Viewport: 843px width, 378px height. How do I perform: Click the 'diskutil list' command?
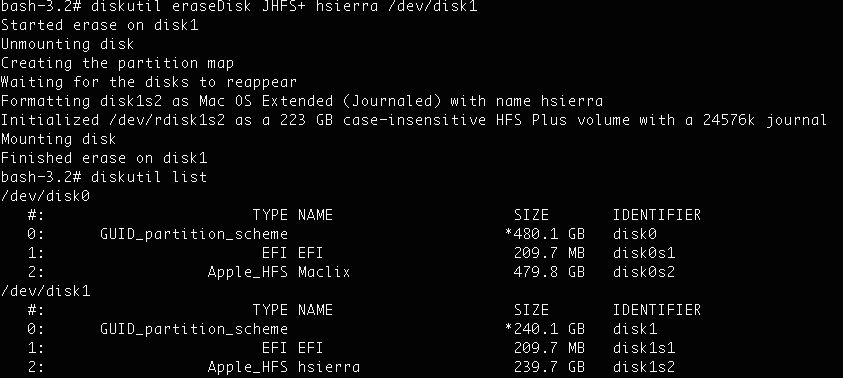click(149, 177)
